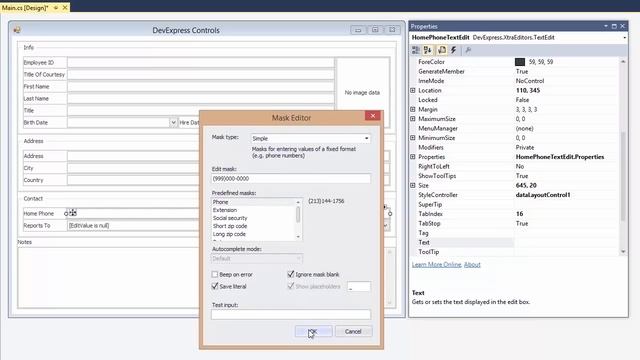Expand Margin property
The width and height of the screenshot is (640, 360).
point(413,109)
